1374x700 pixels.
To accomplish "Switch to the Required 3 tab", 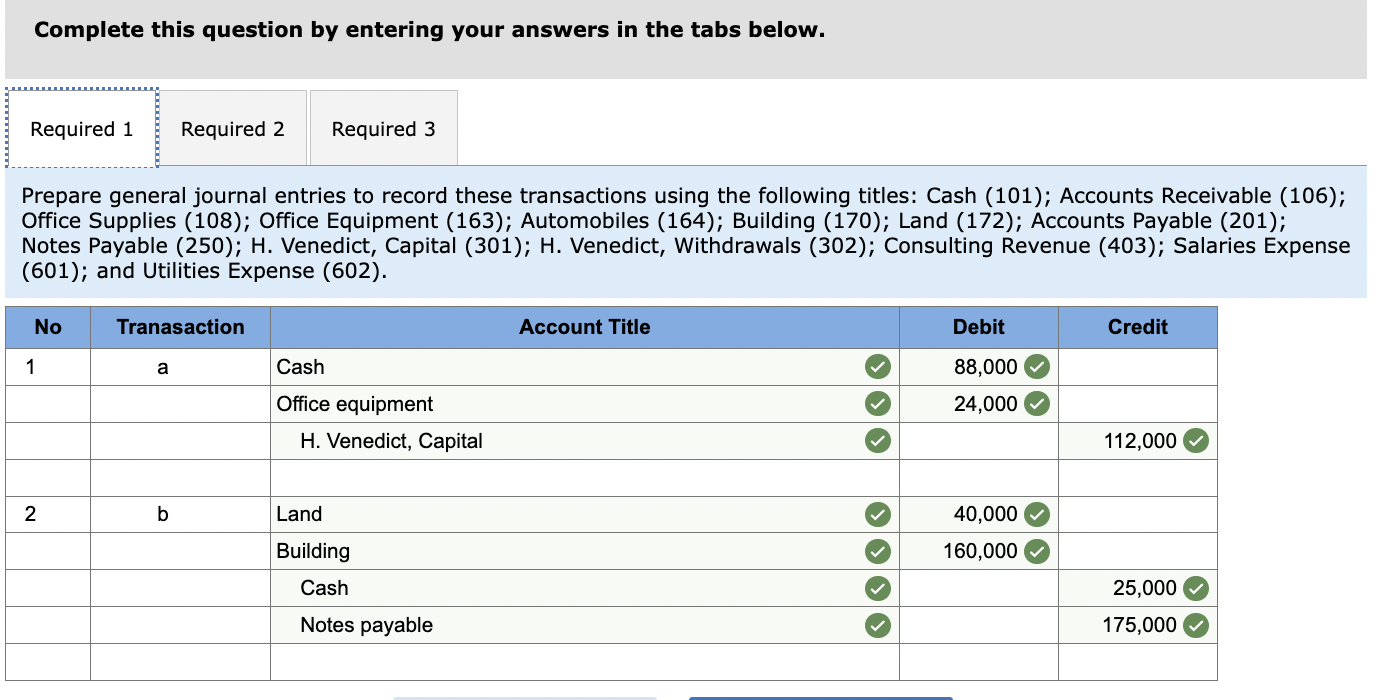I will click(x=383, y=128).
